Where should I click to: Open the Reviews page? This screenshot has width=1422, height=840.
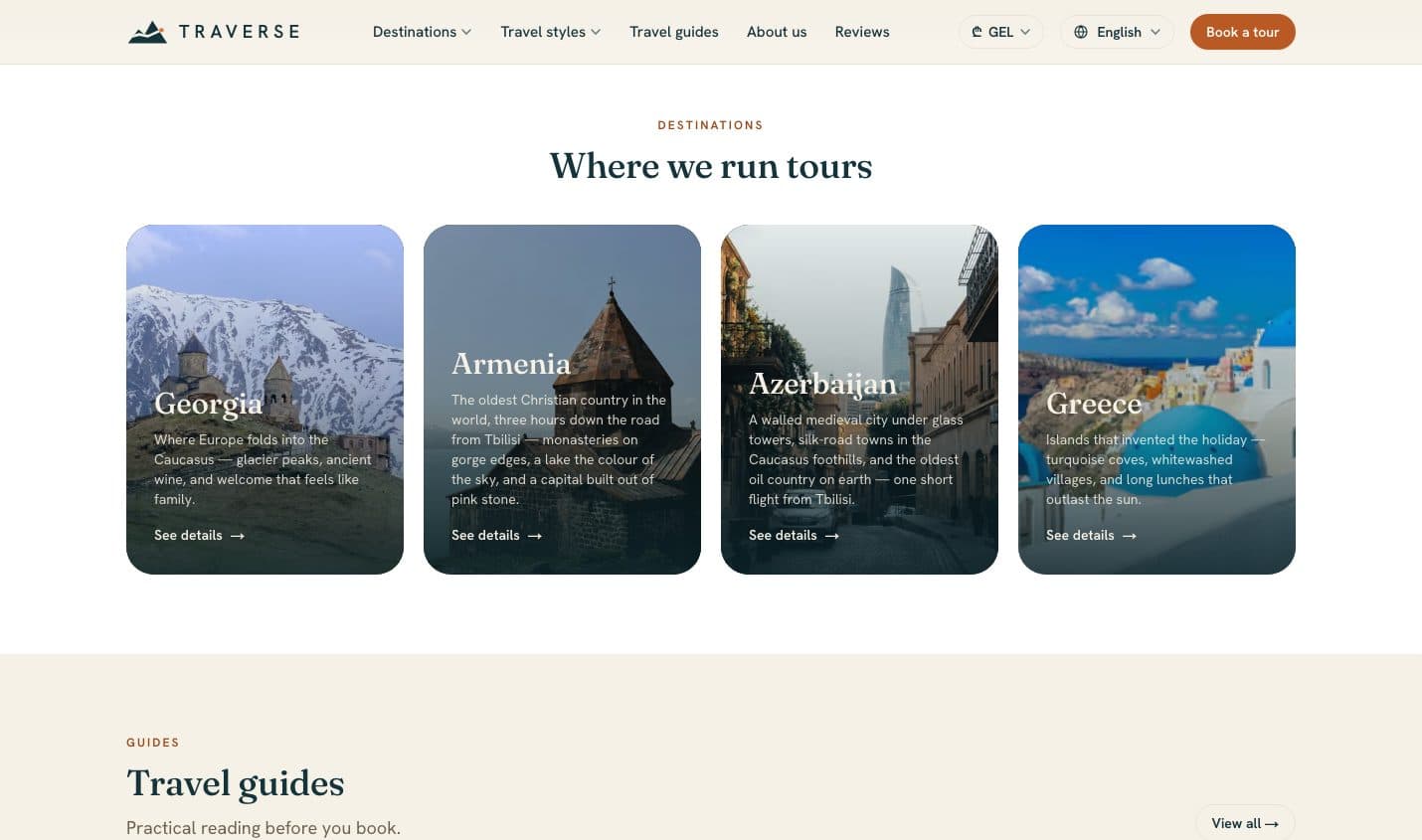(x=862, y=32)
